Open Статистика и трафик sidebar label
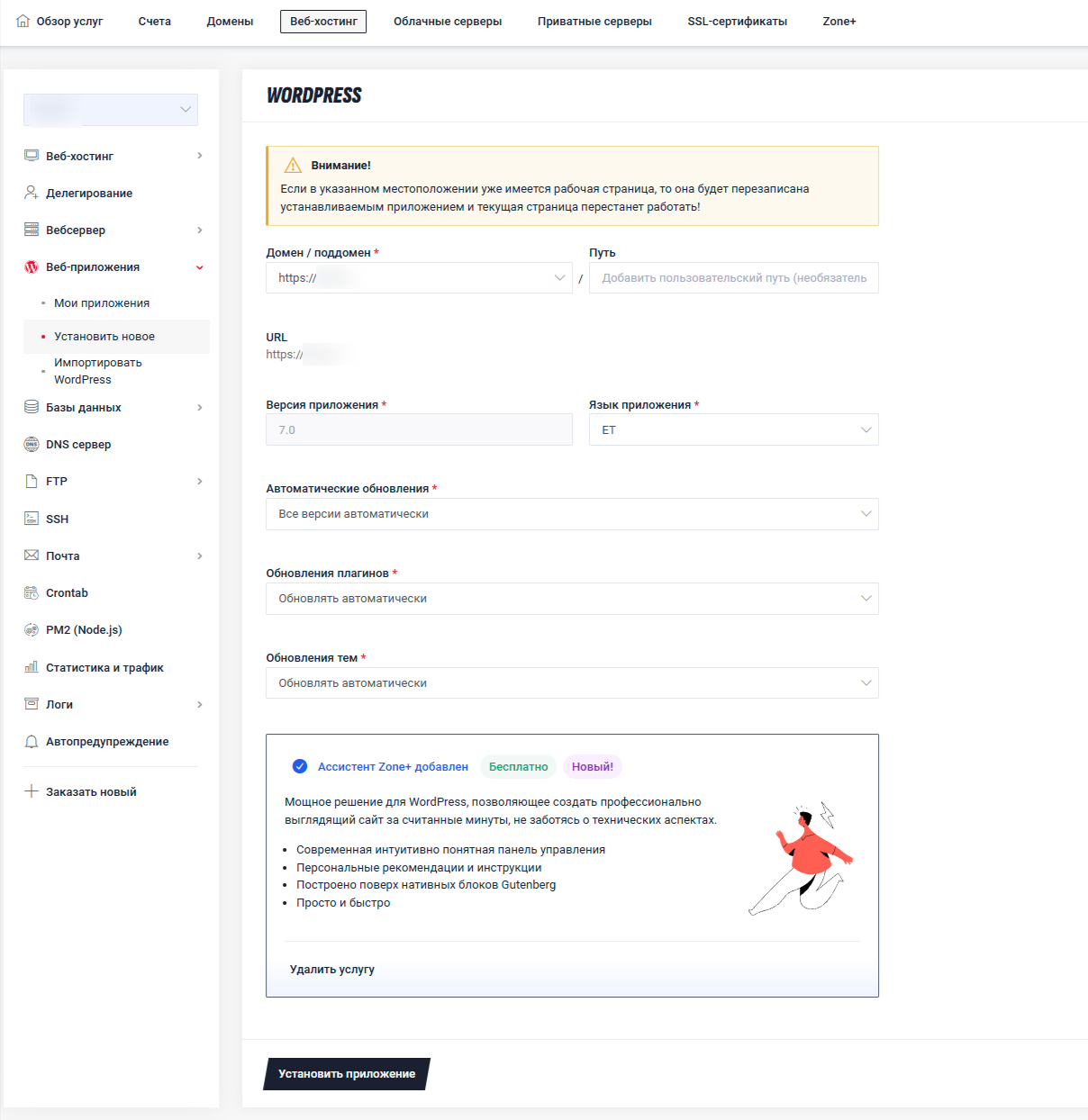 coord(104,667)
